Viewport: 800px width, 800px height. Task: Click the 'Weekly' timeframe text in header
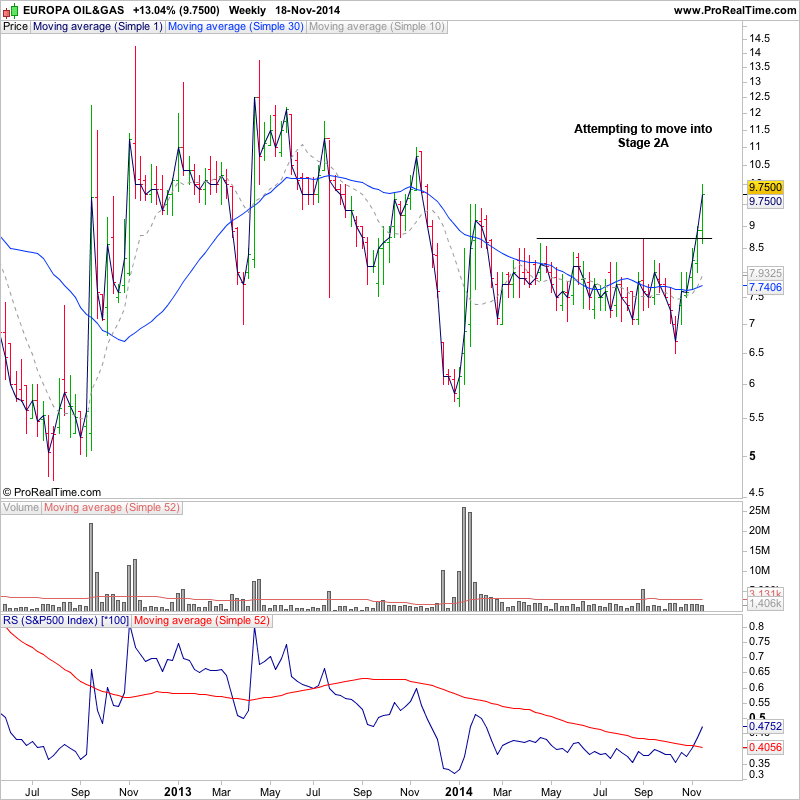[247, 10]
